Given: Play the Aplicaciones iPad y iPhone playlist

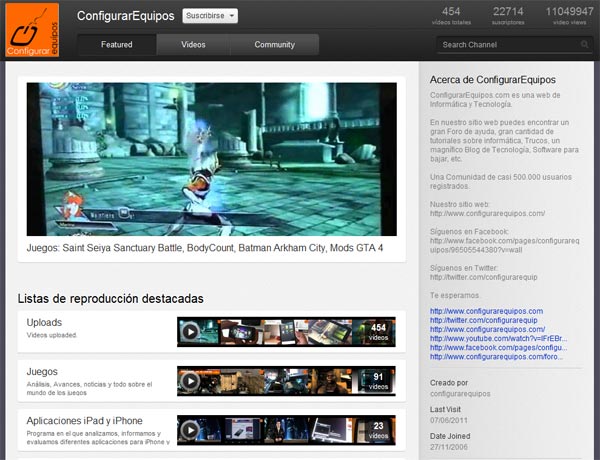Looking at the screenshot, I should (190, 430).
